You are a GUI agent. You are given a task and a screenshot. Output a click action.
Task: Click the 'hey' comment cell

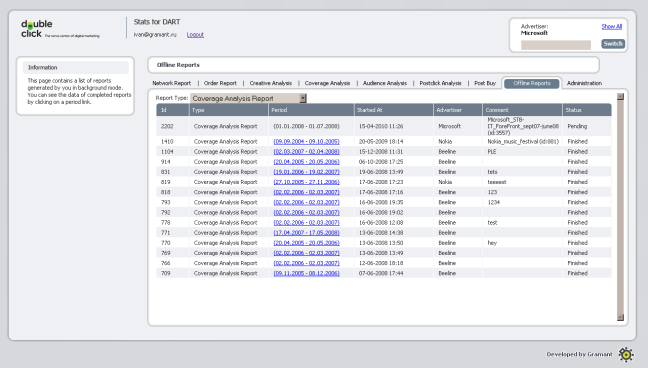492,243
